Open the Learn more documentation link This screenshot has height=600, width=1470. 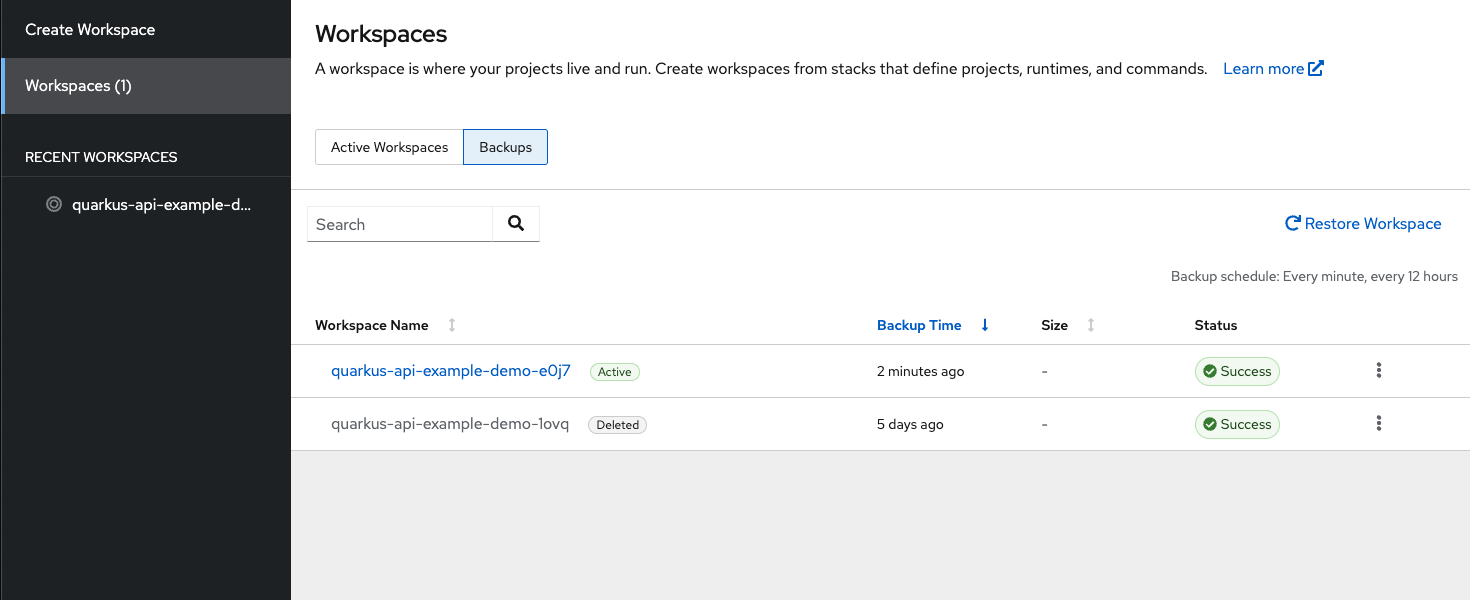(x=1262, y=67)
